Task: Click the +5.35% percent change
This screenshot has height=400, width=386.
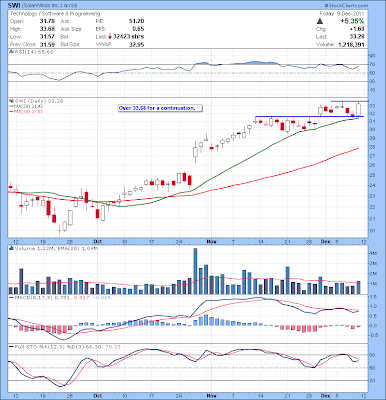Action: (x=352, y=21)
